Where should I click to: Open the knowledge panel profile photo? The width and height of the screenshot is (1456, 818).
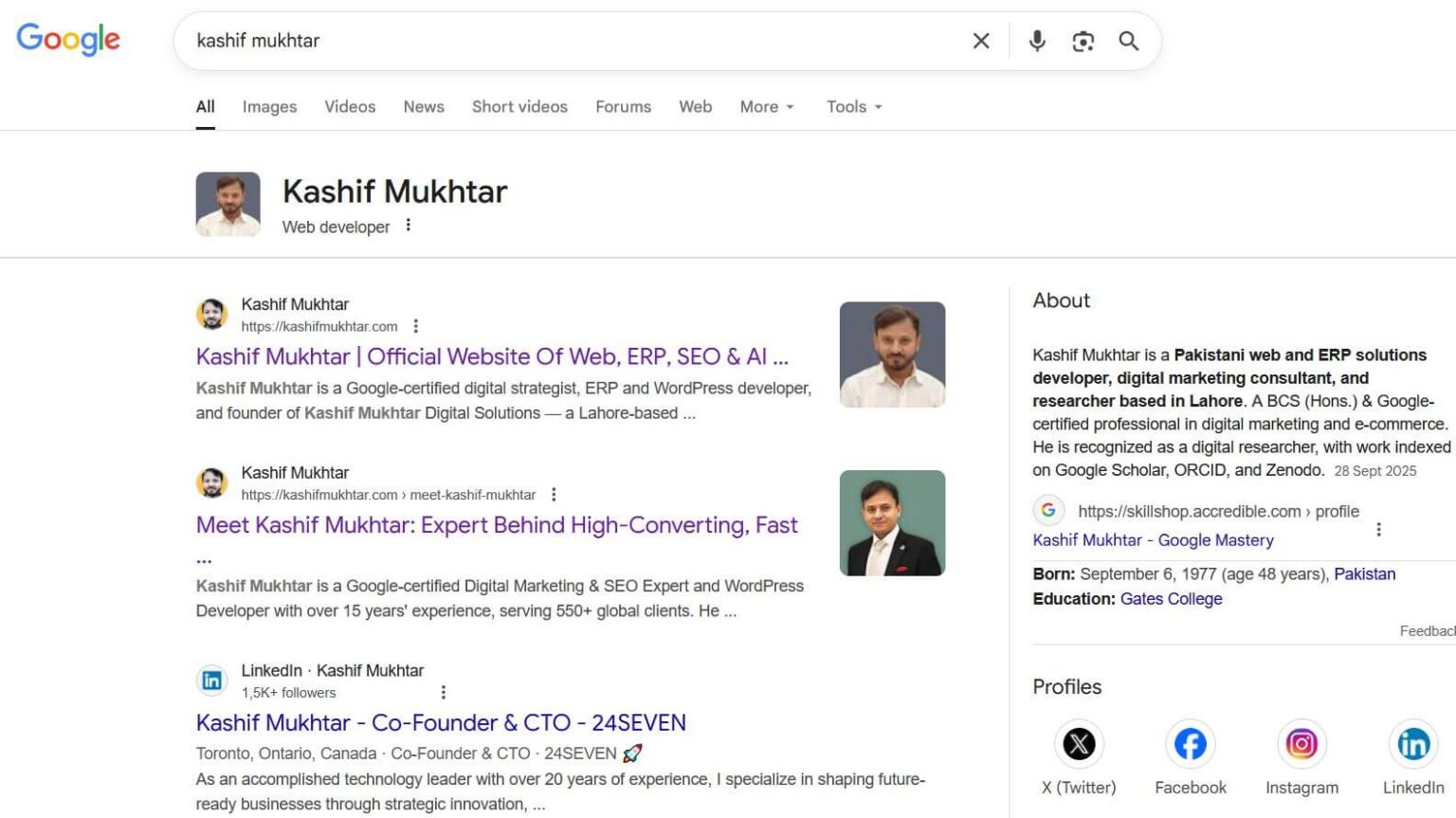click(227, 204)
